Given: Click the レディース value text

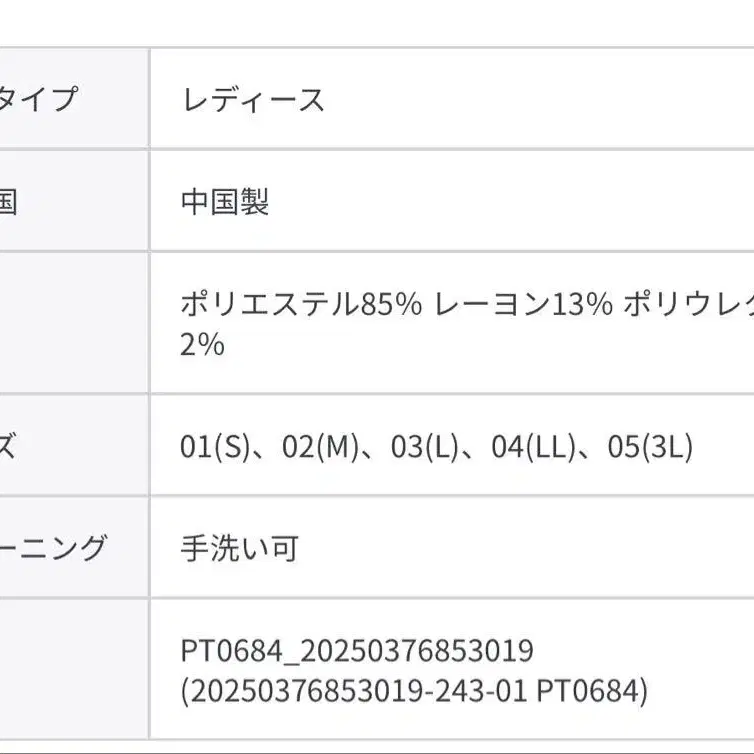Looking at the screenshot, I should click(253, 100).
